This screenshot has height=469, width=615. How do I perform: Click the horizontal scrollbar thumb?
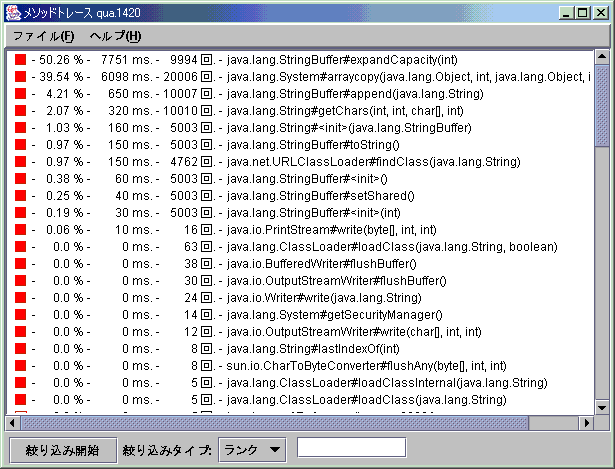point(275,423)
